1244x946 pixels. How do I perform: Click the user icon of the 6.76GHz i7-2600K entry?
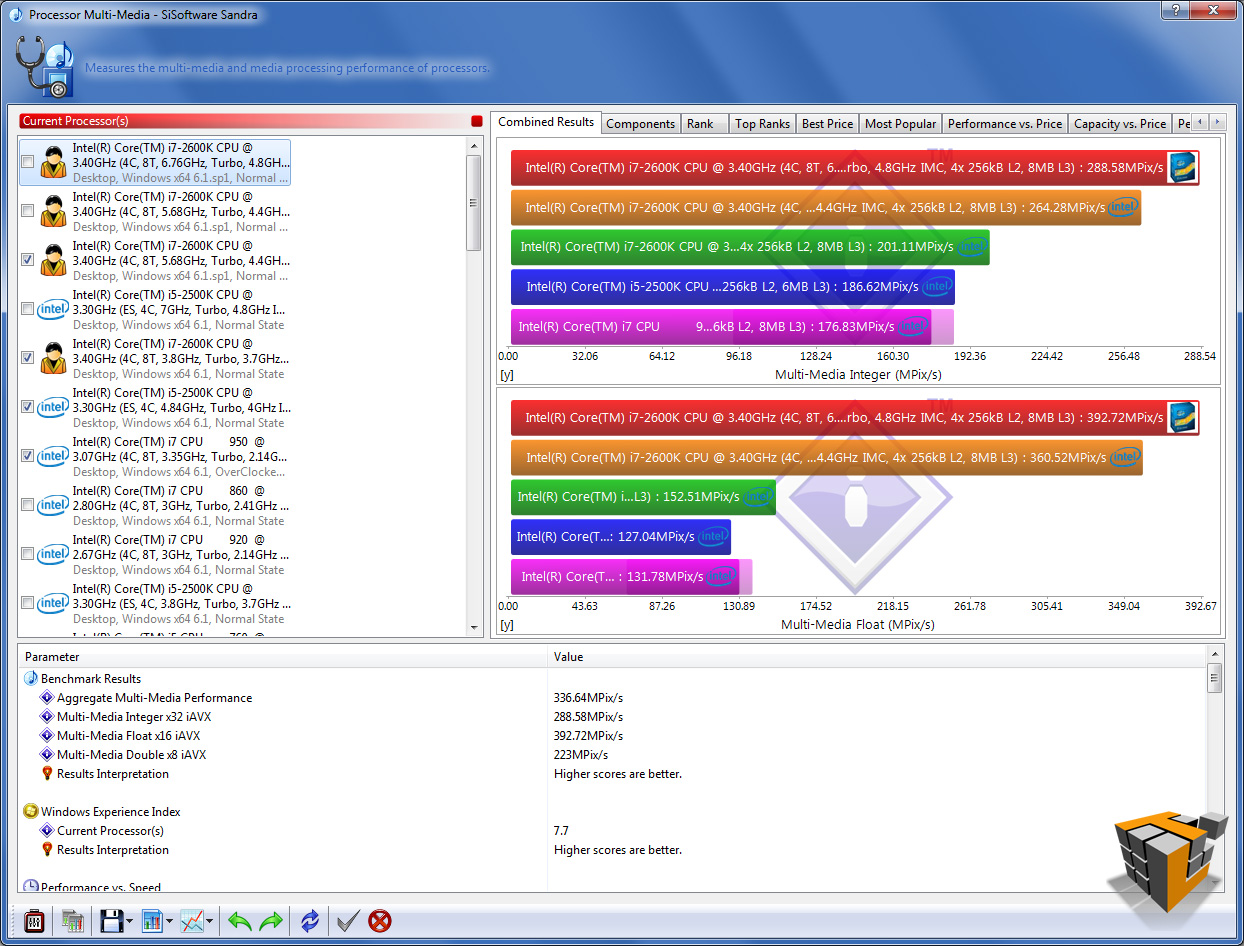point(53,162)
